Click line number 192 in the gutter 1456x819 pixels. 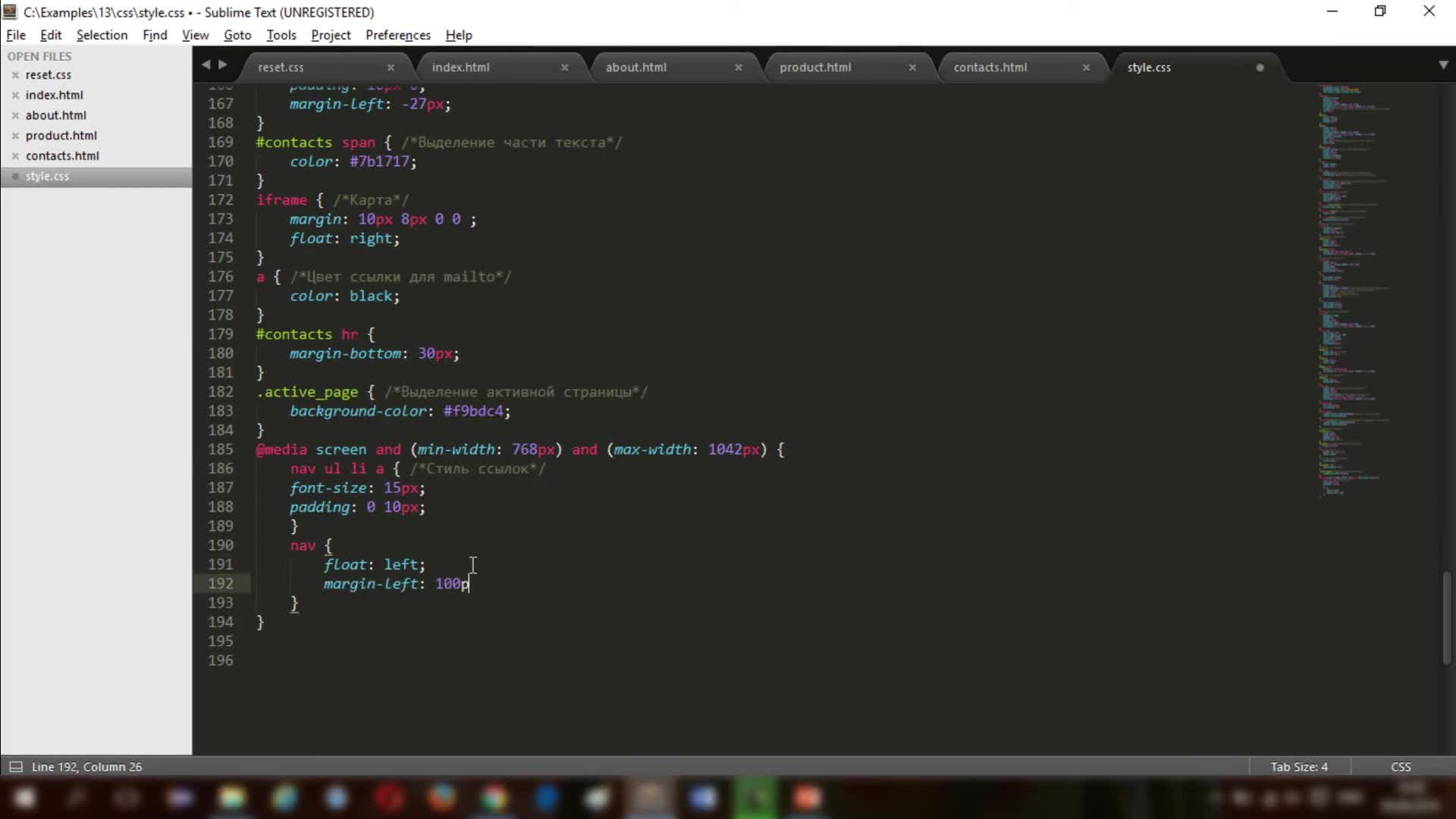coord(221,583)
